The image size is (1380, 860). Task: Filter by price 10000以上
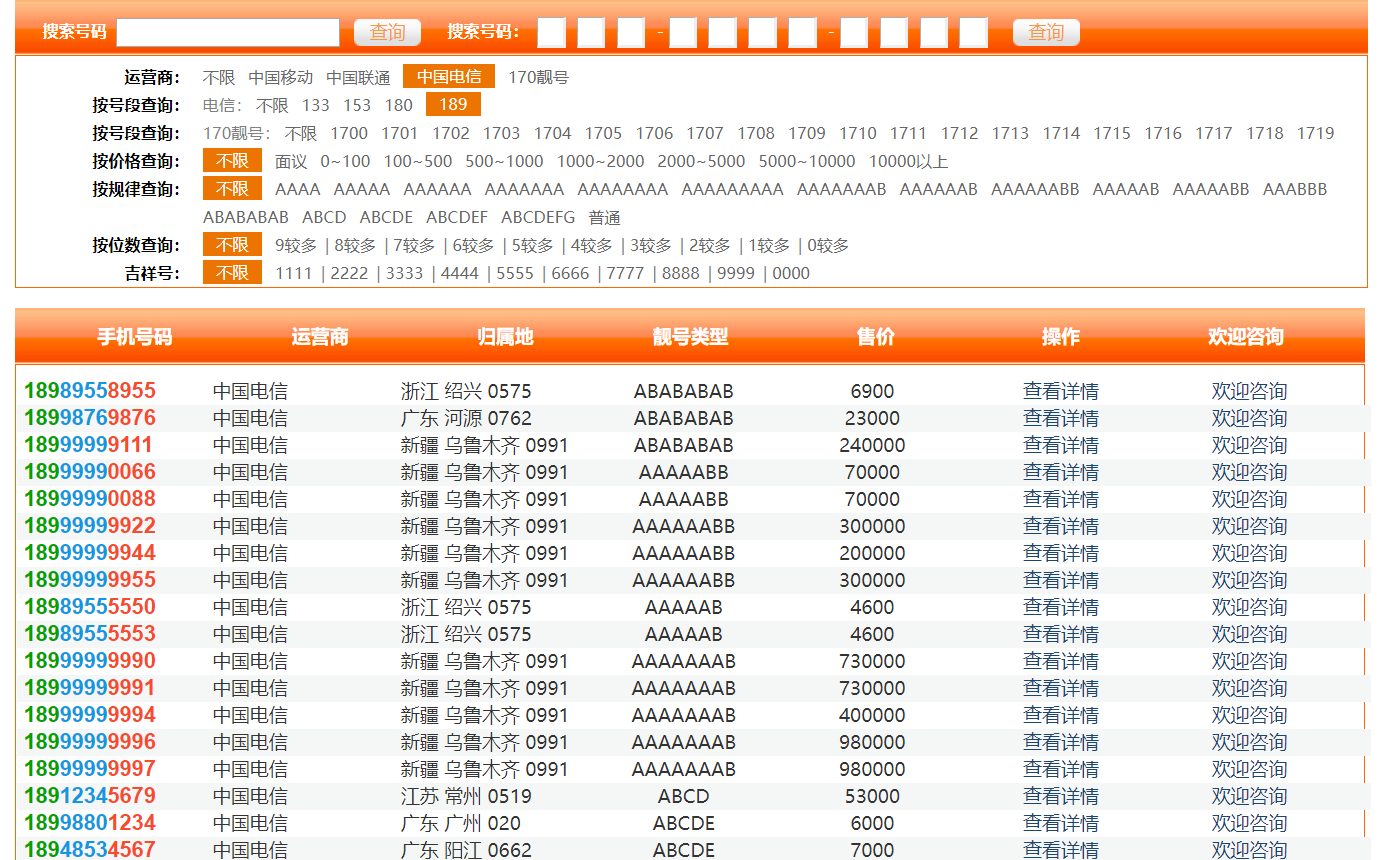coord(908,161)
